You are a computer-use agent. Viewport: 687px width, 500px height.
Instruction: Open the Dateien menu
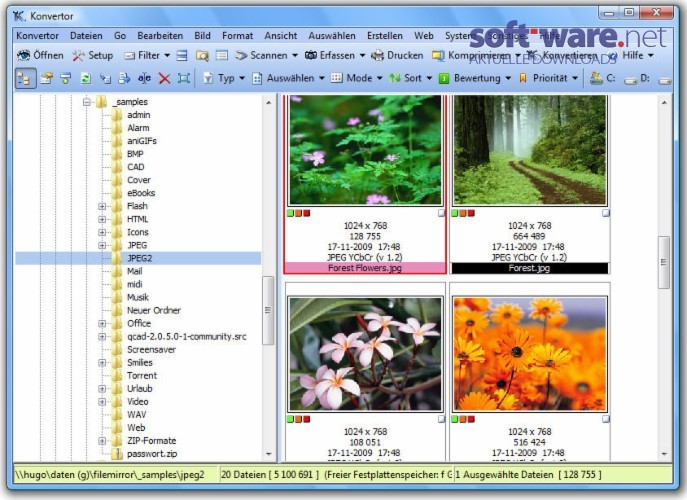tap(86, 35)
